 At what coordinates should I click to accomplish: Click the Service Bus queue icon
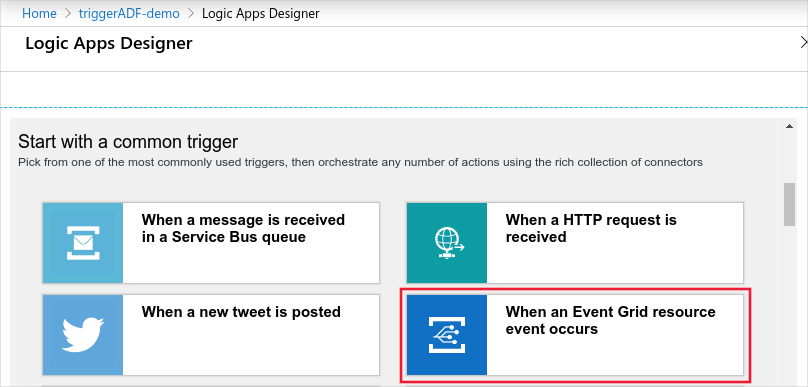tap(82, 243)
